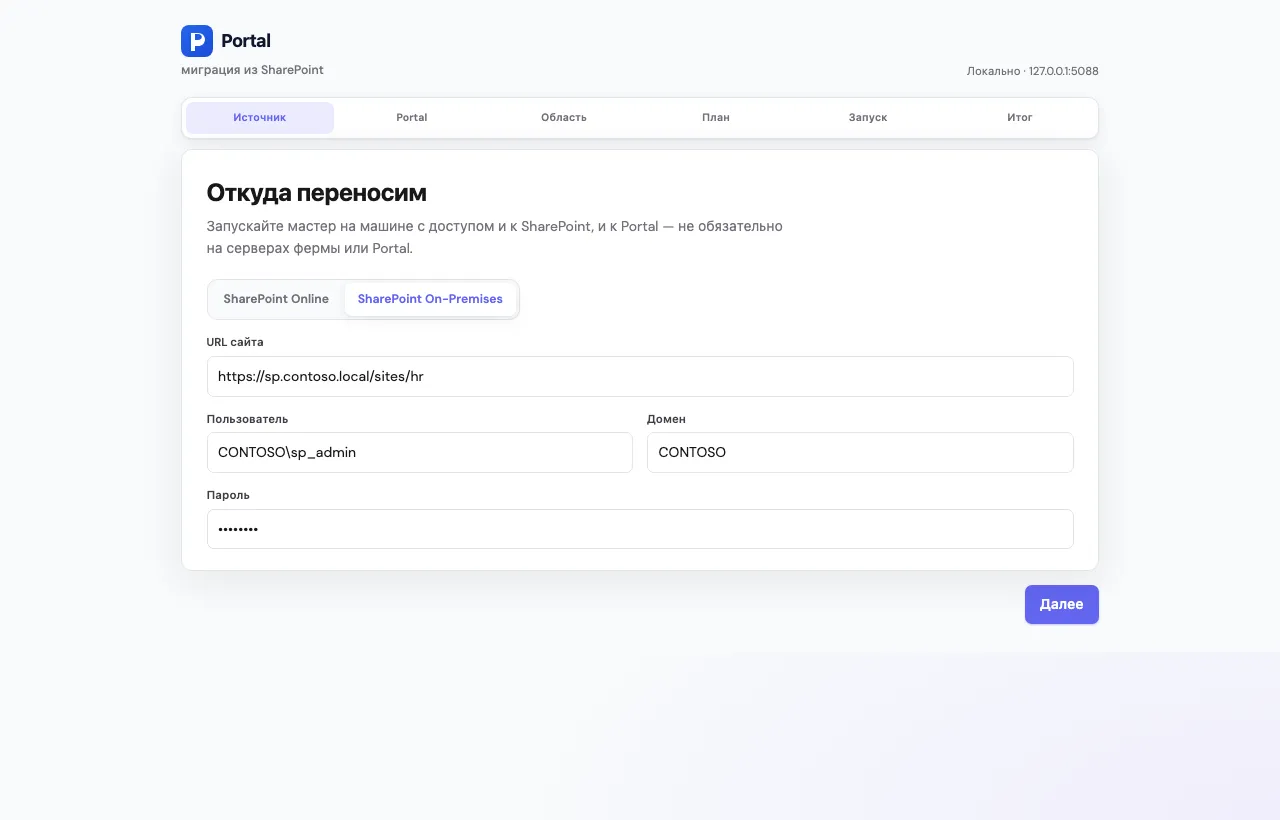Click into the Пользователь field
The height and width of the screenshot is (820, 1280).
[420, 453]
